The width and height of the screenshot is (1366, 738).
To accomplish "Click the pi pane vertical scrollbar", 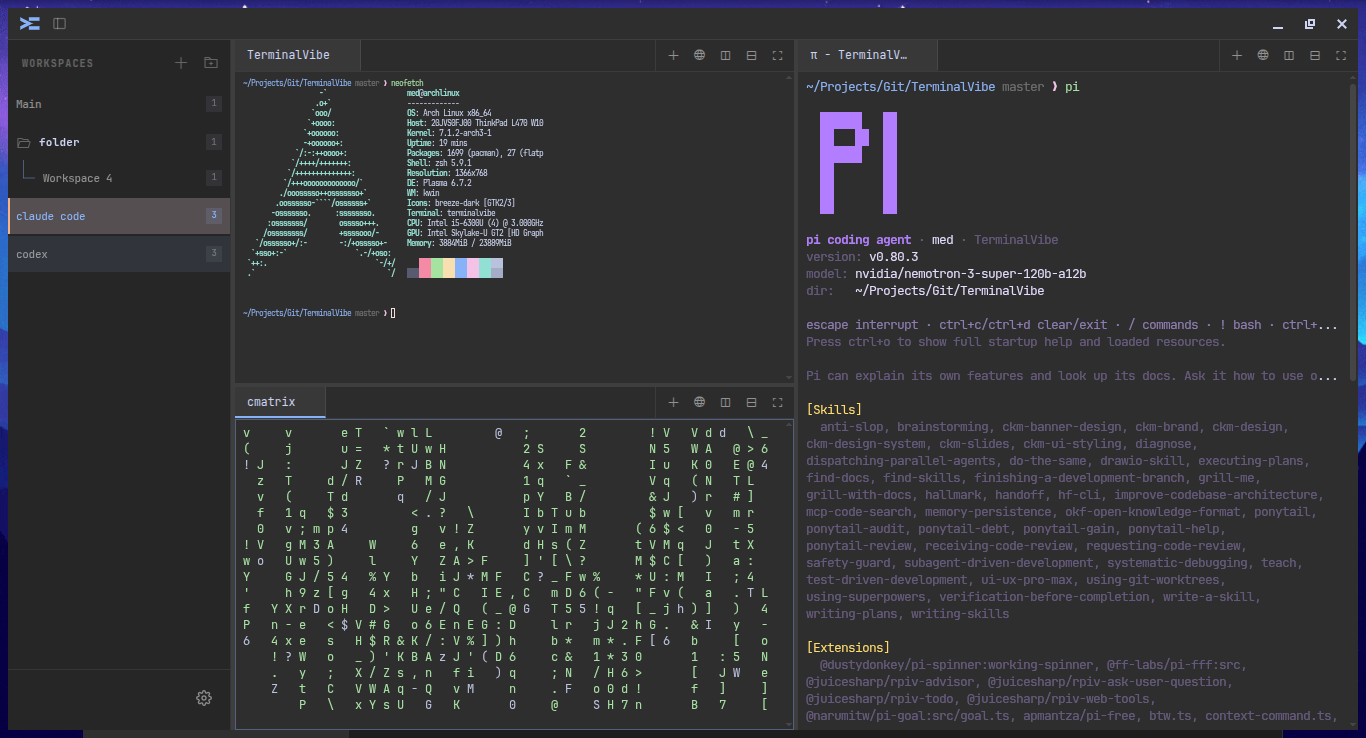I will [1353, 230].
